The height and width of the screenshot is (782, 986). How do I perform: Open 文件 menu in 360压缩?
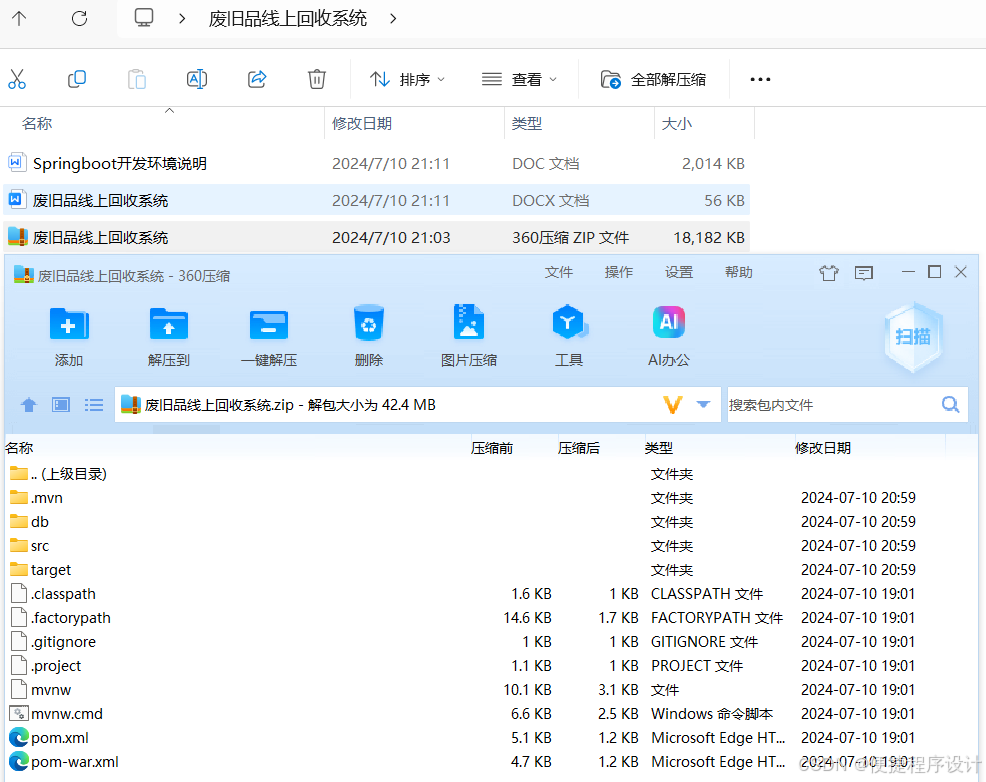point(558,272)
